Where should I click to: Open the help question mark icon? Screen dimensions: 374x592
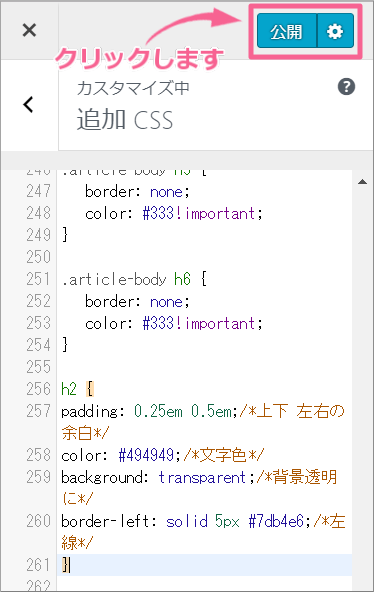tap(346, 86)
